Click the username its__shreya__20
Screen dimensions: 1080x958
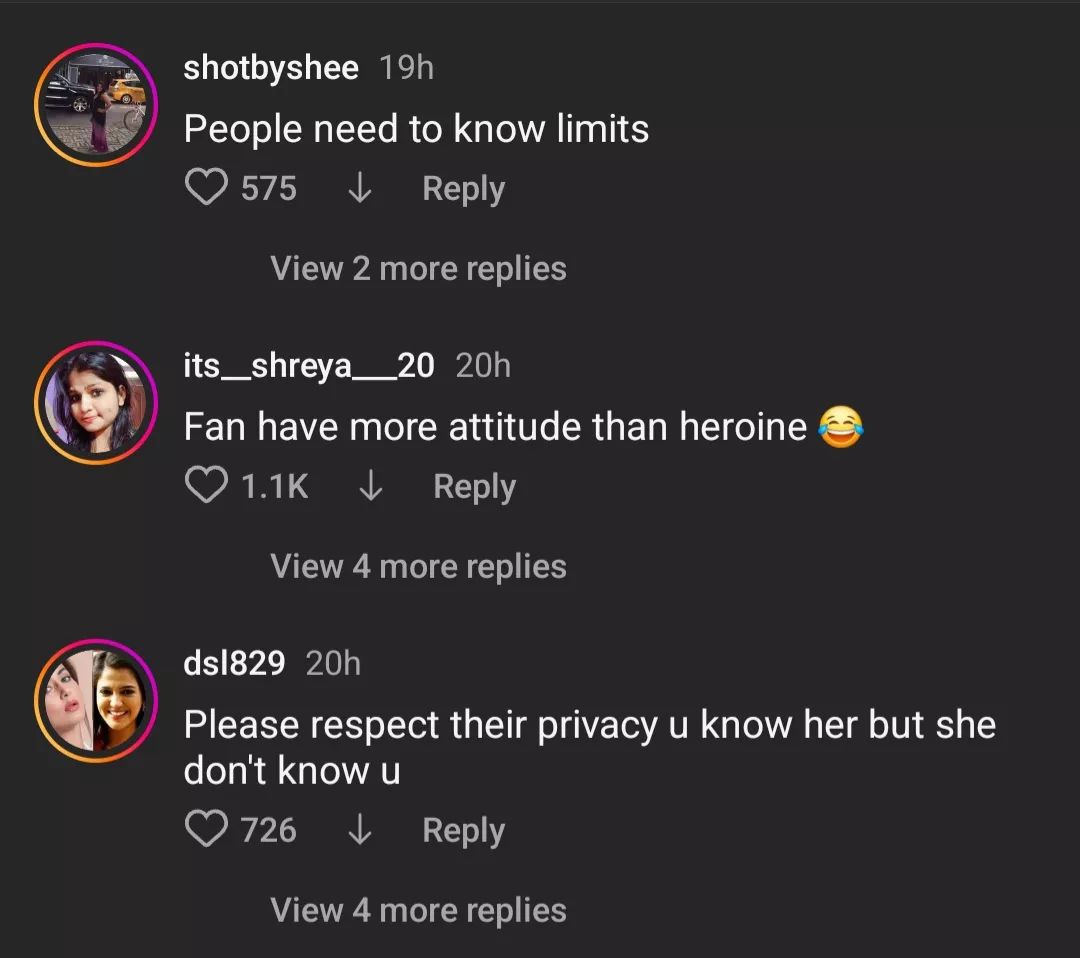point(308,365)
